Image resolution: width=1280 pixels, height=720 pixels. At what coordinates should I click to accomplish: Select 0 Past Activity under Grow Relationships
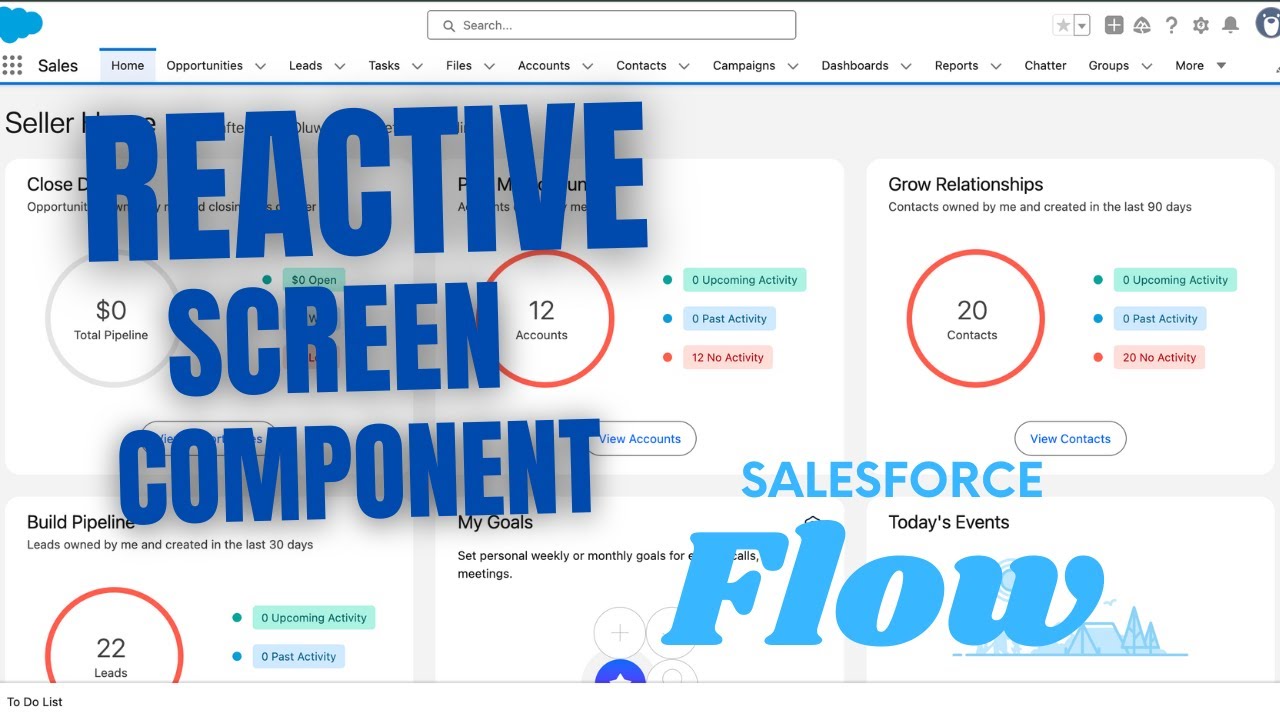(1159, 319)
